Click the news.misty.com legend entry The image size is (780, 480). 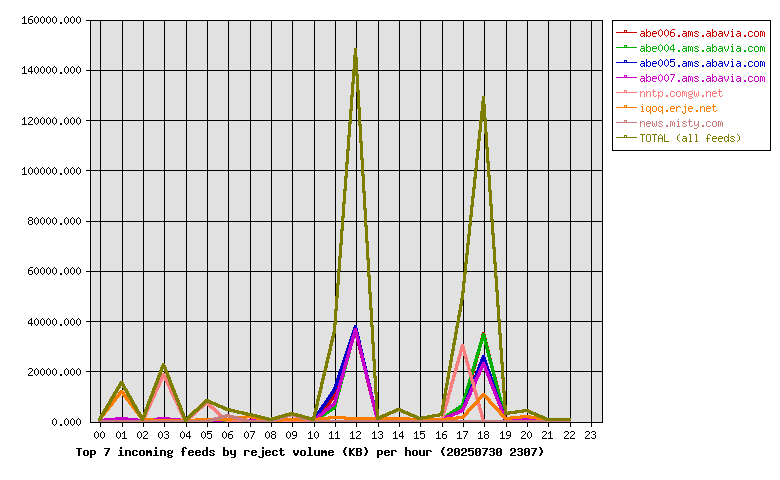pos(670,123)
